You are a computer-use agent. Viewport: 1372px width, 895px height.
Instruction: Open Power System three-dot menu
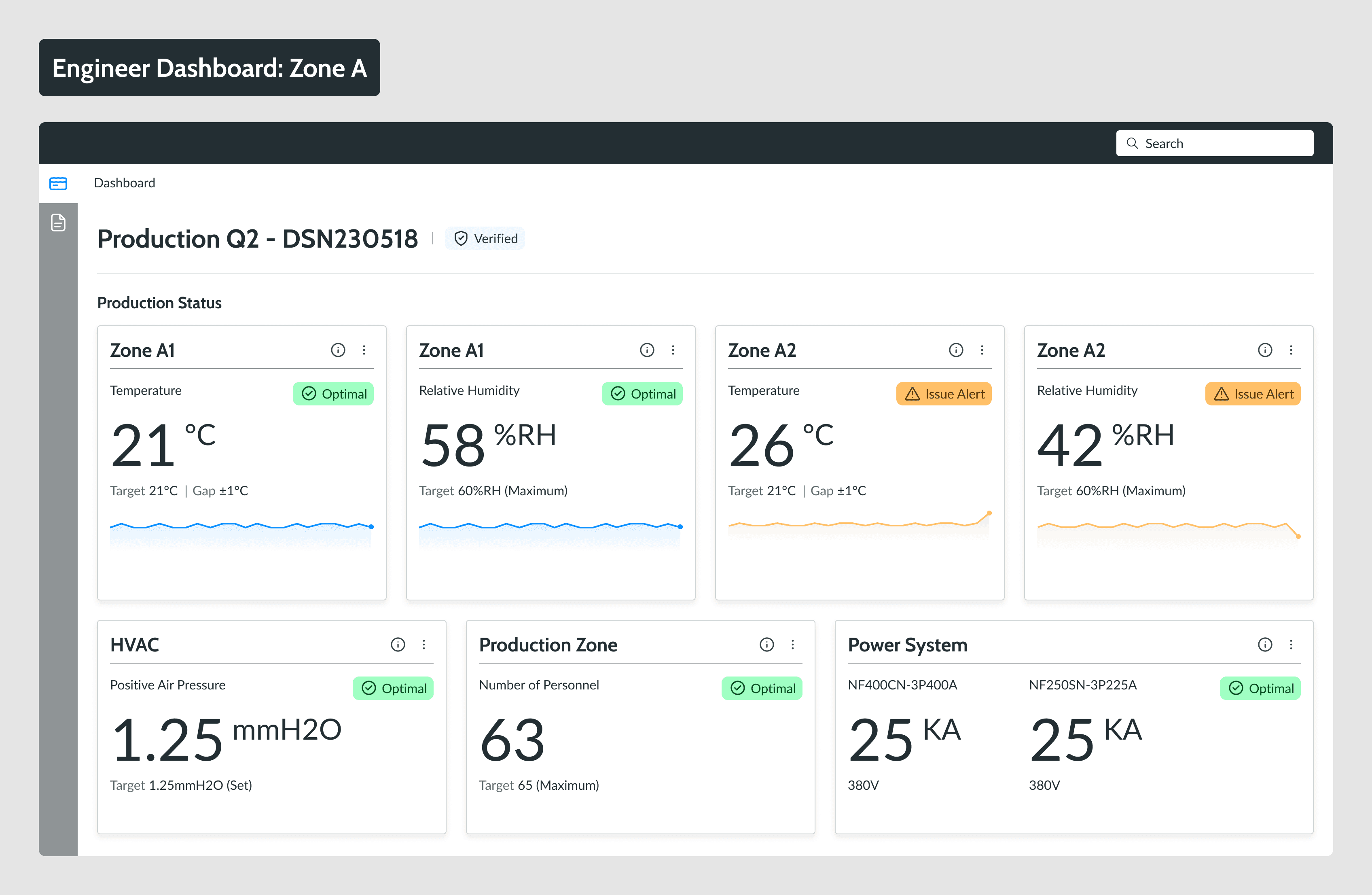pyautogui.click(x=1291, y=645)
